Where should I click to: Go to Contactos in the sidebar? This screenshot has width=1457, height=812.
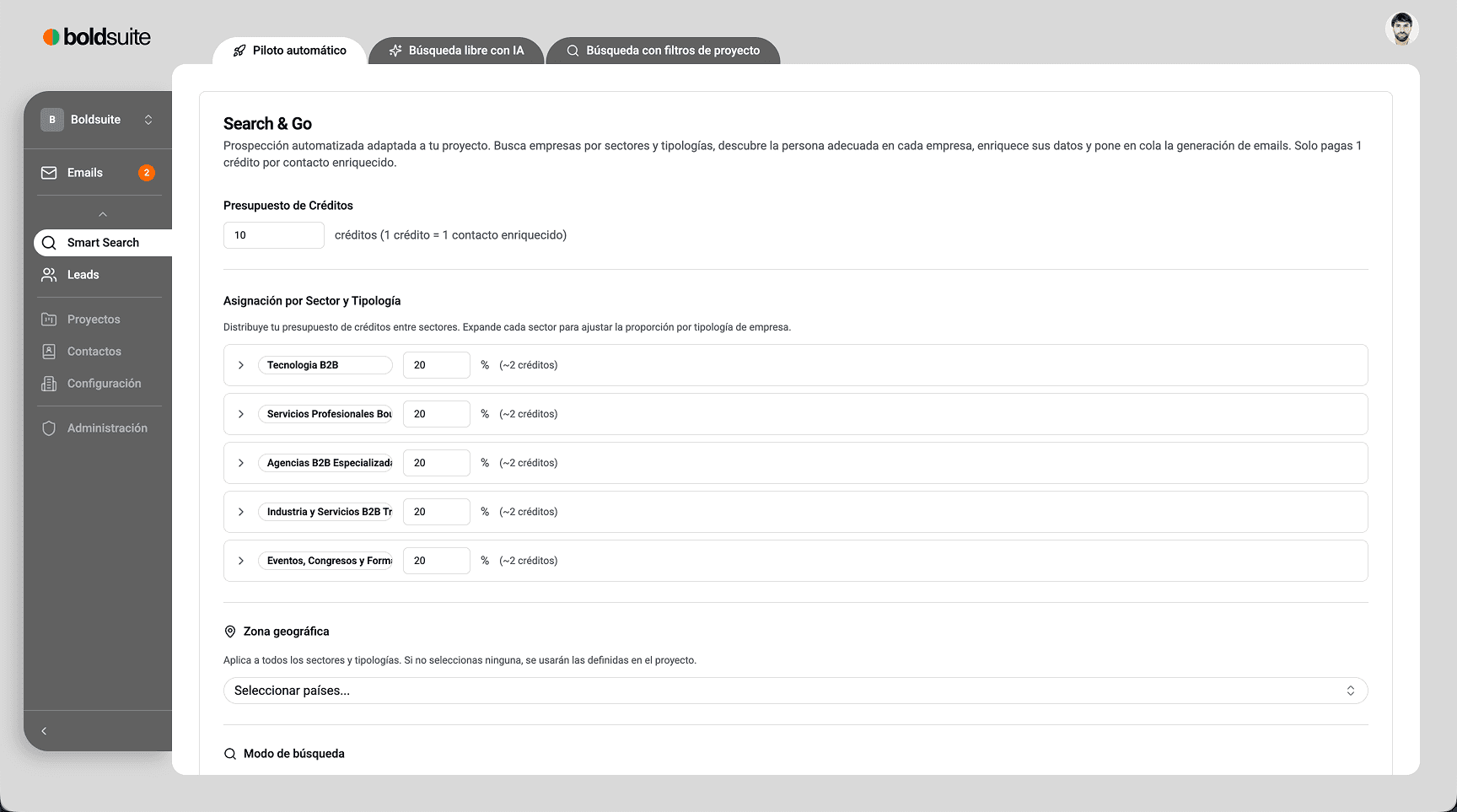pyautogui.click(x=98, y=352)
